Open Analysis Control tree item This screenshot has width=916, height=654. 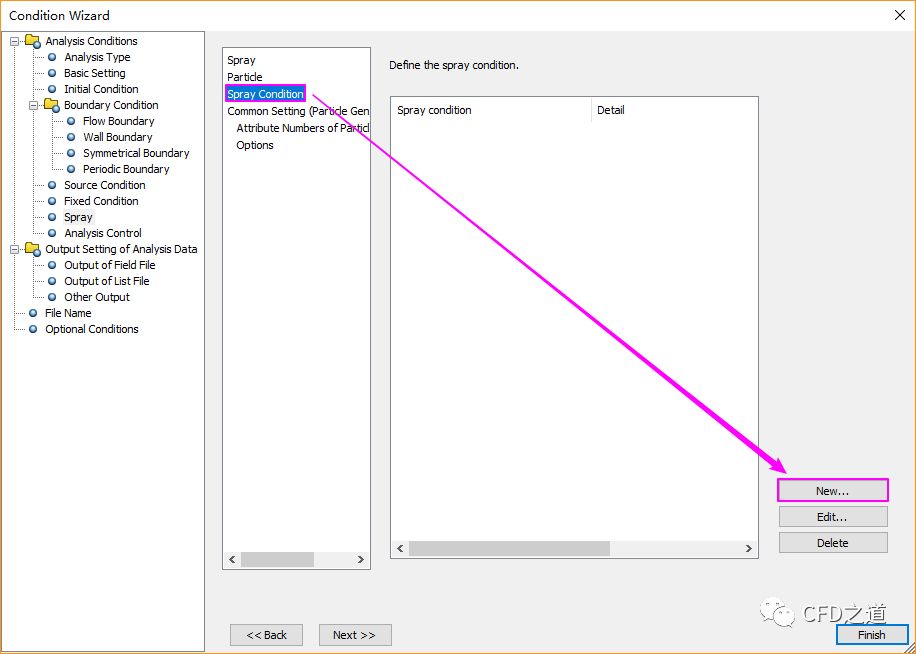click(x=103, y=233)
